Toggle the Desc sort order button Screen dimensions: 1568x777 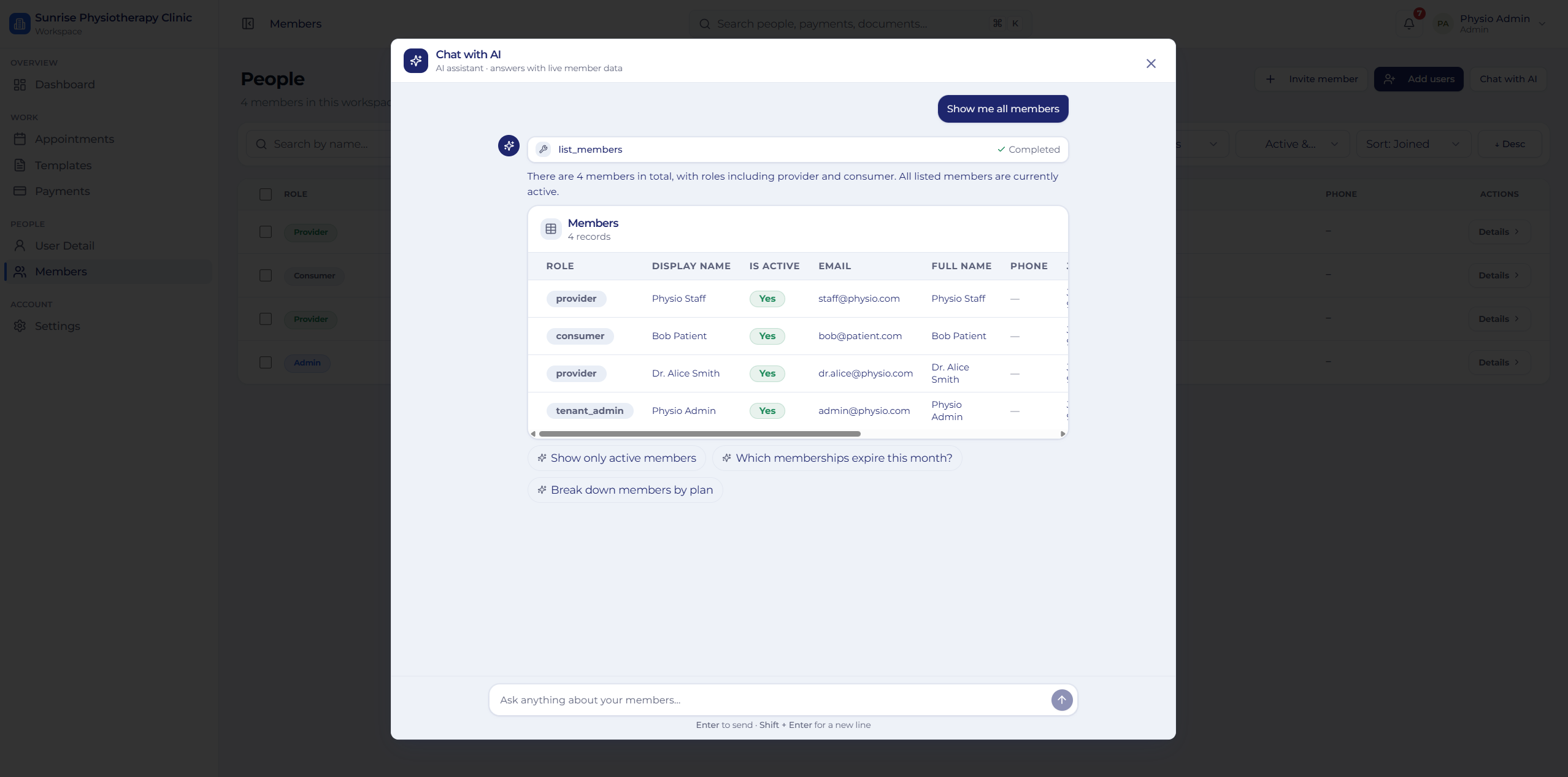pos(1510,144)
